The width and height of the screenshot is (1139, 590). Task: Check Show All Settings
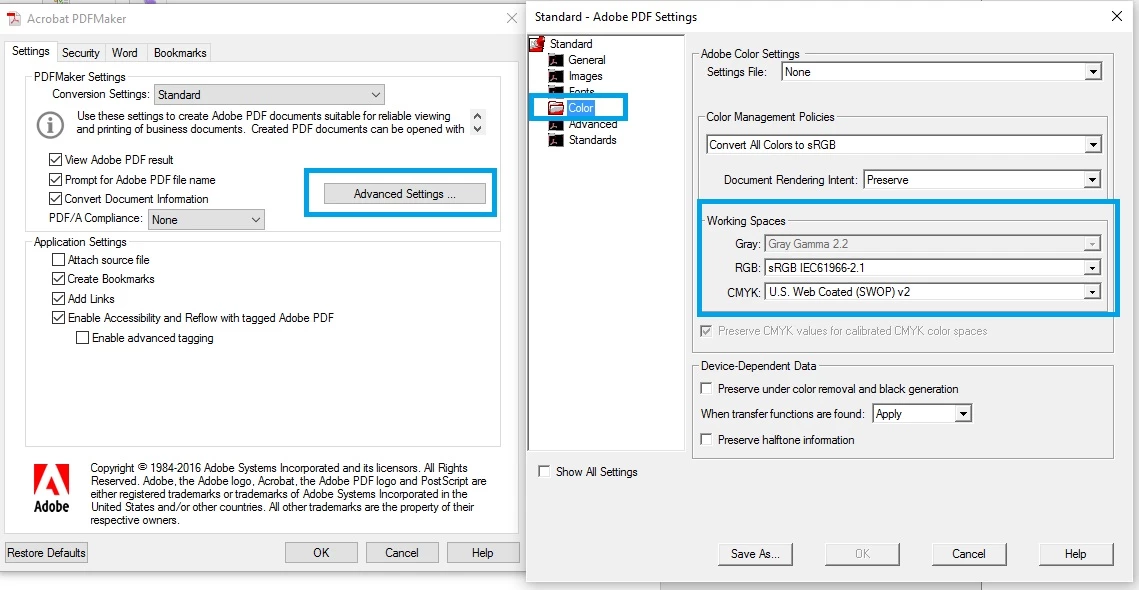click(x=544, y=472)
